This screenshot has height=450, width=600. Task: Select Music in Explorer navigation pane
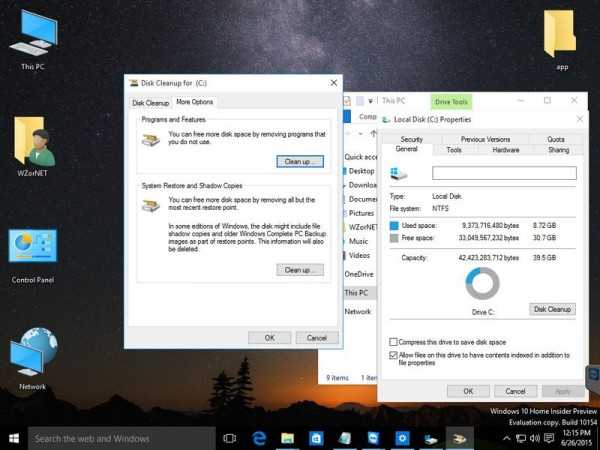tap(359, 241)
